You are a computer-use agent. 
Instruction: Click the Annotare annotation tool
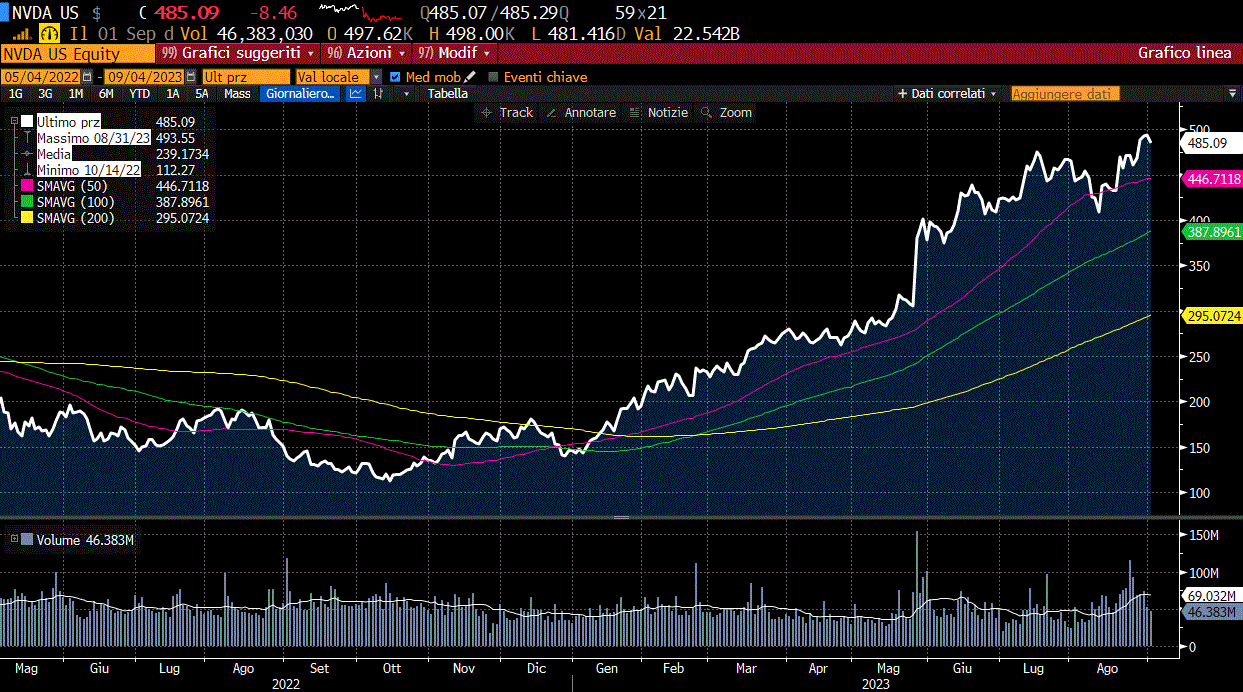(581, 113)
